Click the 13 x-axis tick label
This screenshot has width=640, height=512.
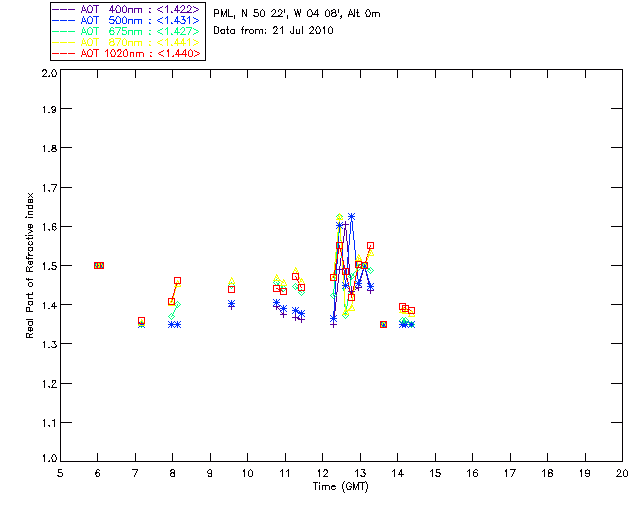[x=360, y=473]
